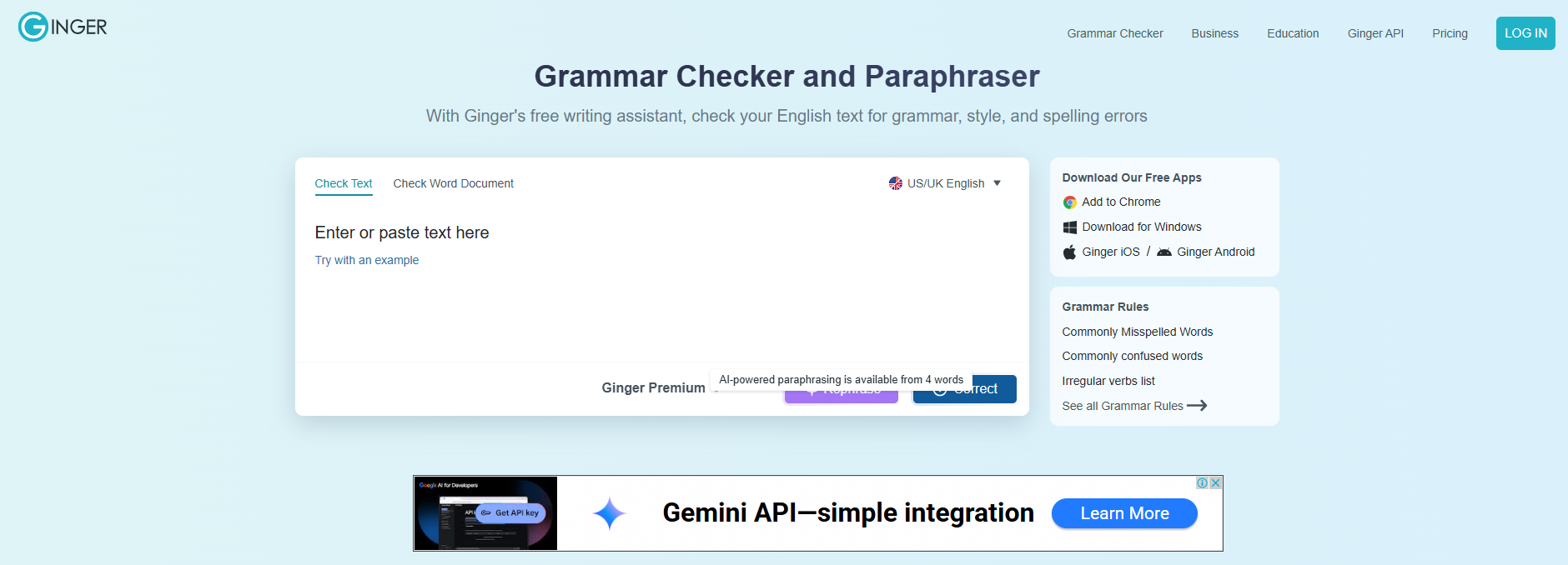Click the language dropdown arrow
1568x565 pixels.
tap(997, 183)
